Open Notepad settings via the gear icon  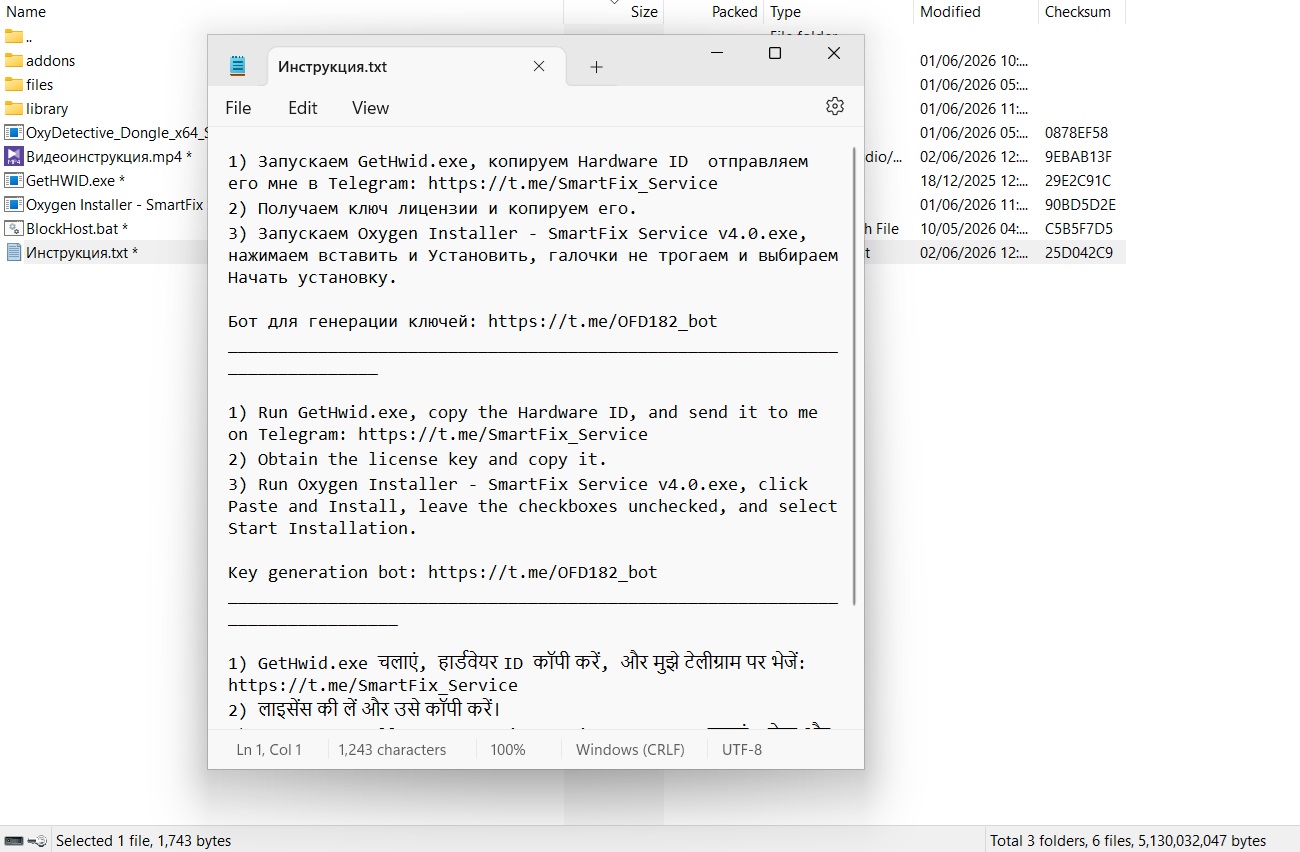(835, 107)
